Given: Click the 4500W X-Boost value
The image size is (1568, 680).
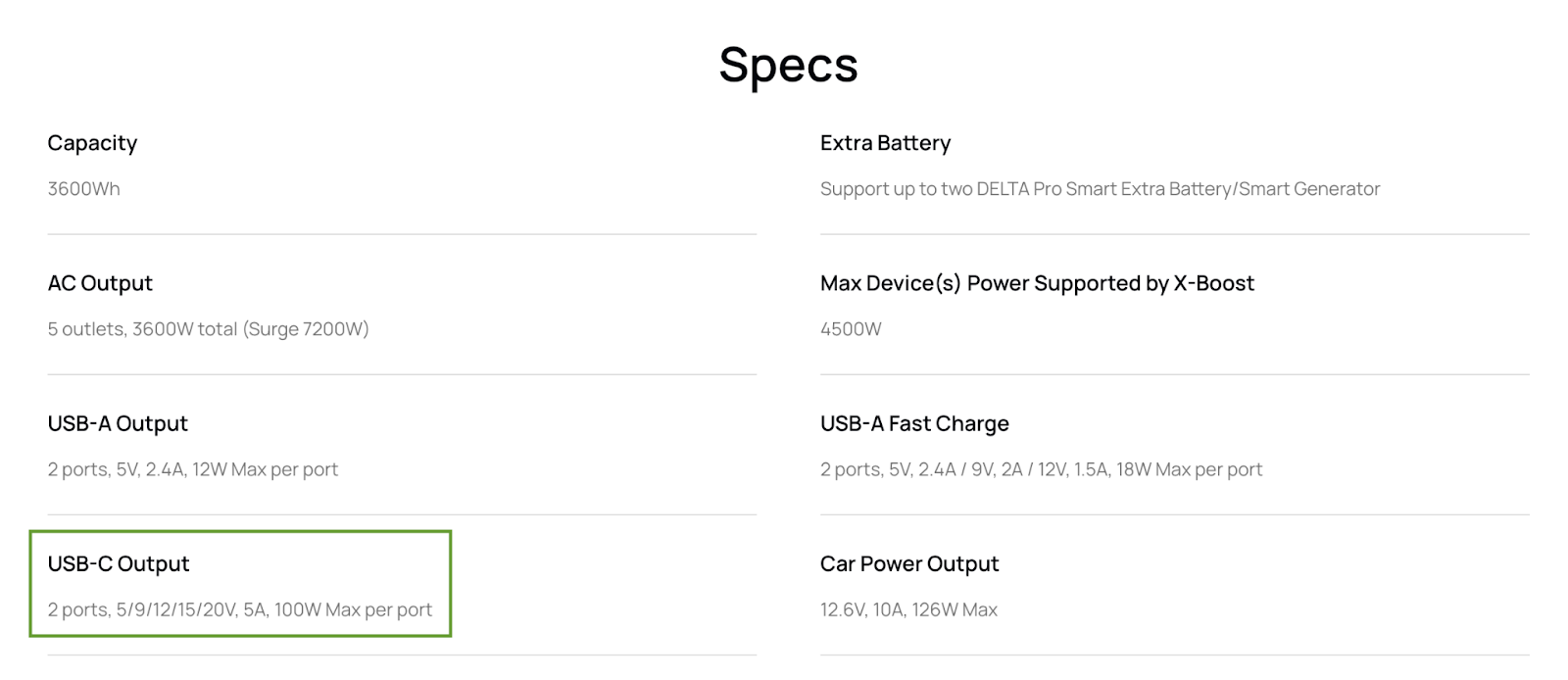Looking at the screenshot, I should tap(851, 329).
